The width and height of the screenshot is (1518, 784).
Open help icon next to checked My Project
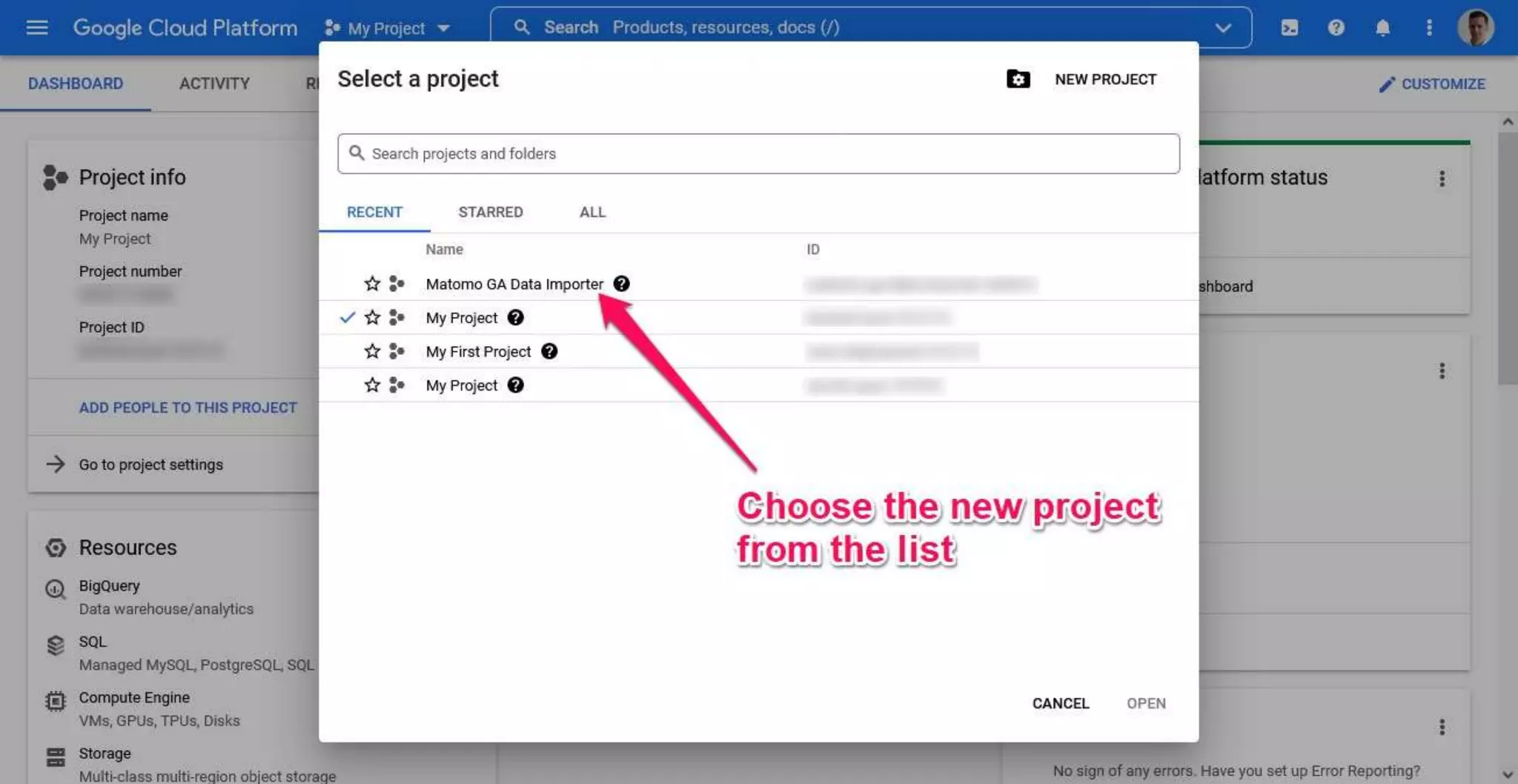click(515, 318)
